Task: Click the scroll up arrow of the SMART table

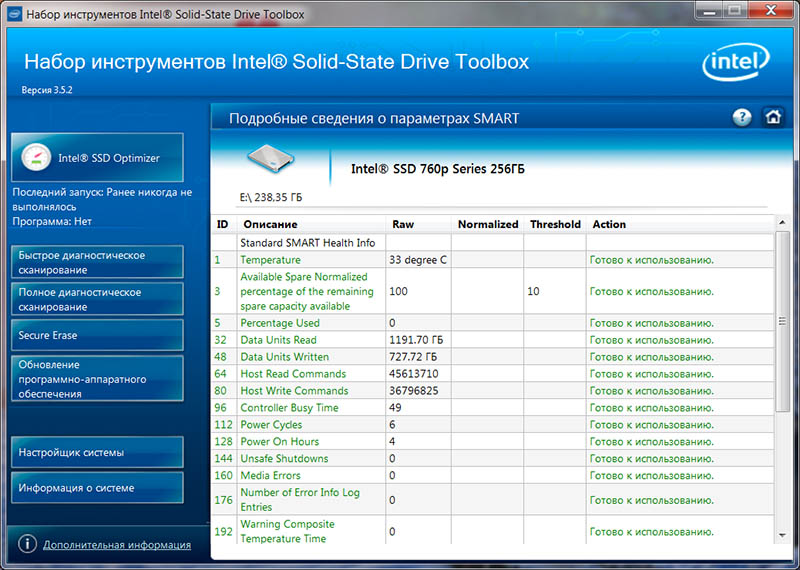Action: click(782, 222)
